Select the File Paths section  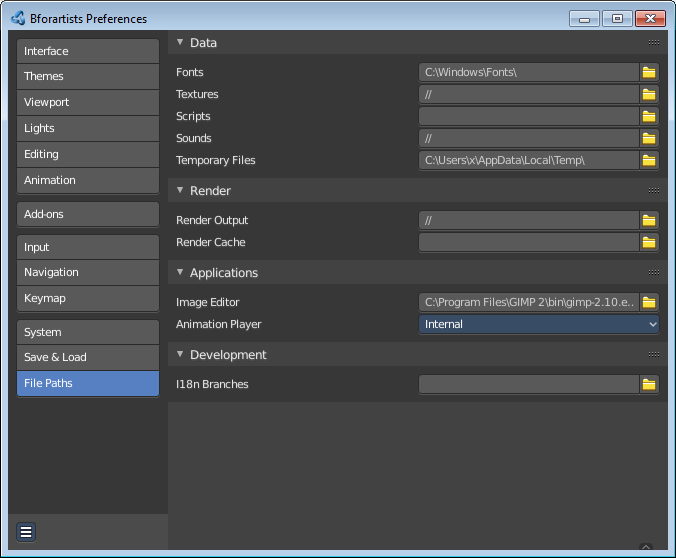(88, 383)
